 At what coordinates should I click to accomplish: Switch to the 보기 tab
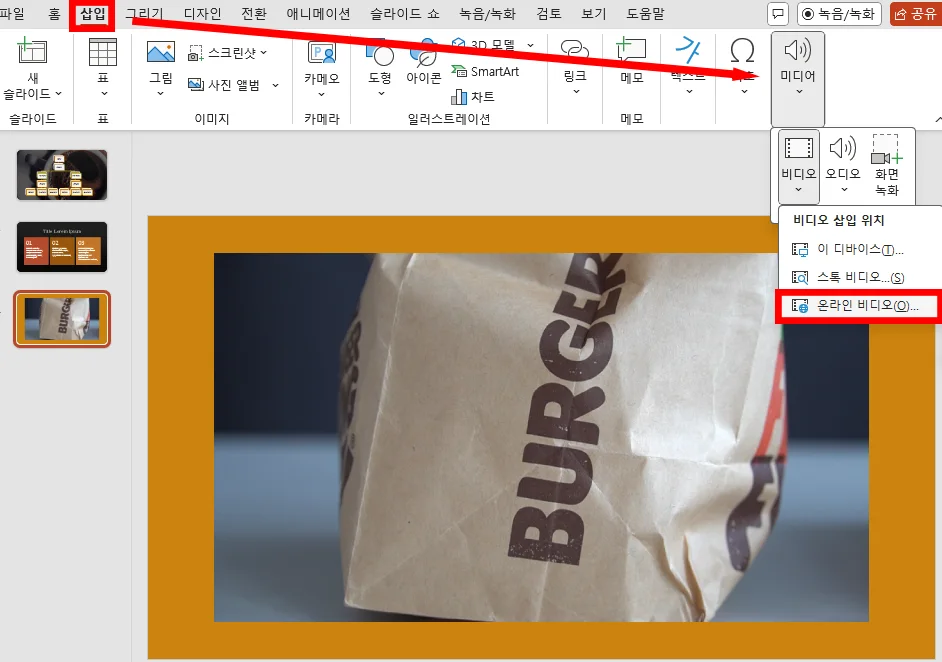click(594, 14)
